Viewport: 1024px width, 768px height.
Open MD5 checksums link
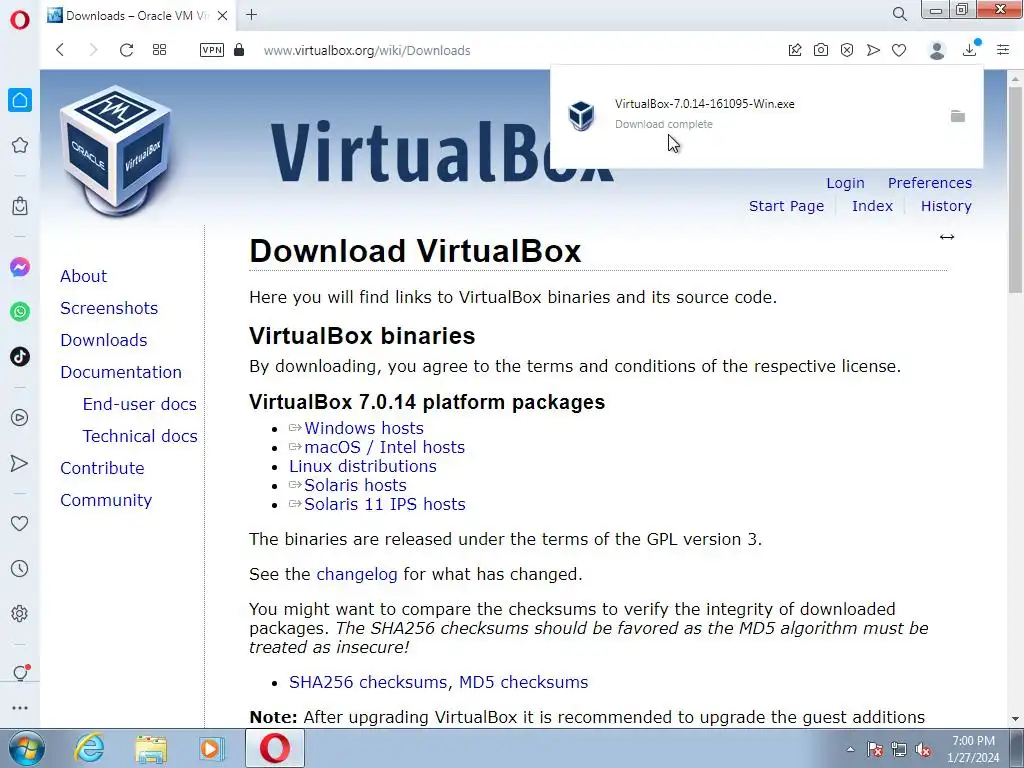(523, 682)
